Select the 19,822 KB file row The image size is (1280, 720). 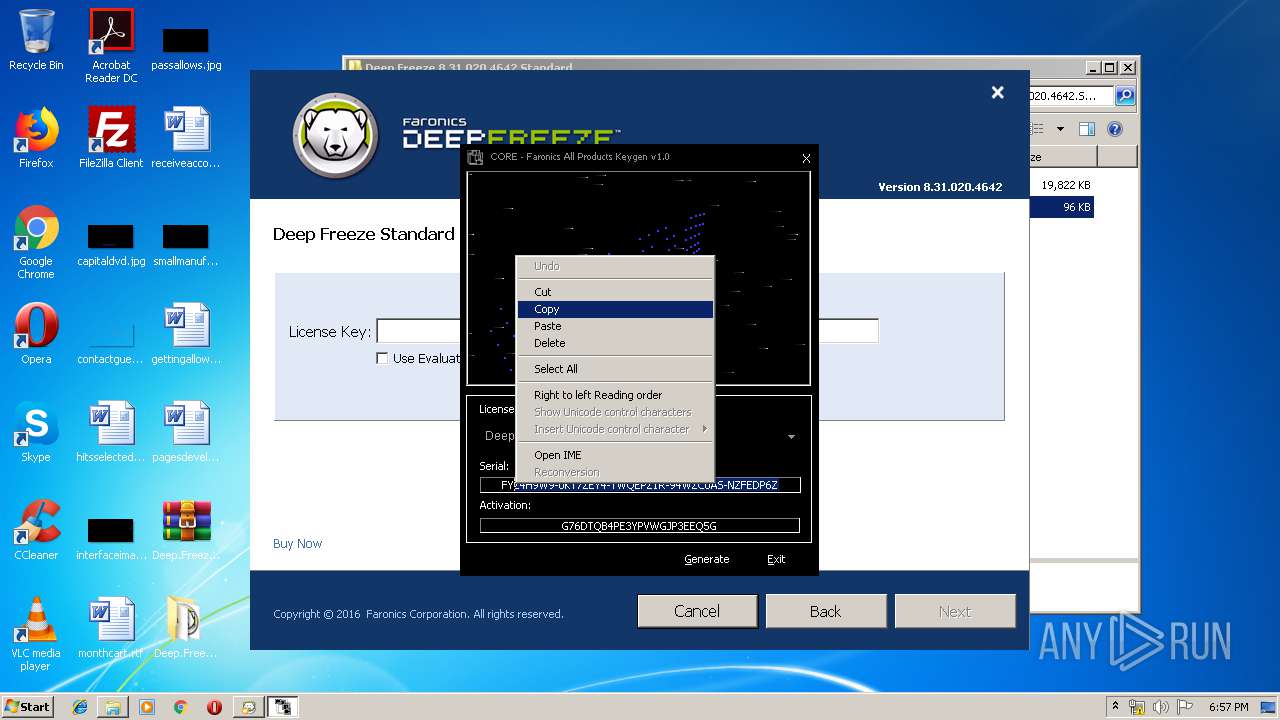click(1062, 185)
